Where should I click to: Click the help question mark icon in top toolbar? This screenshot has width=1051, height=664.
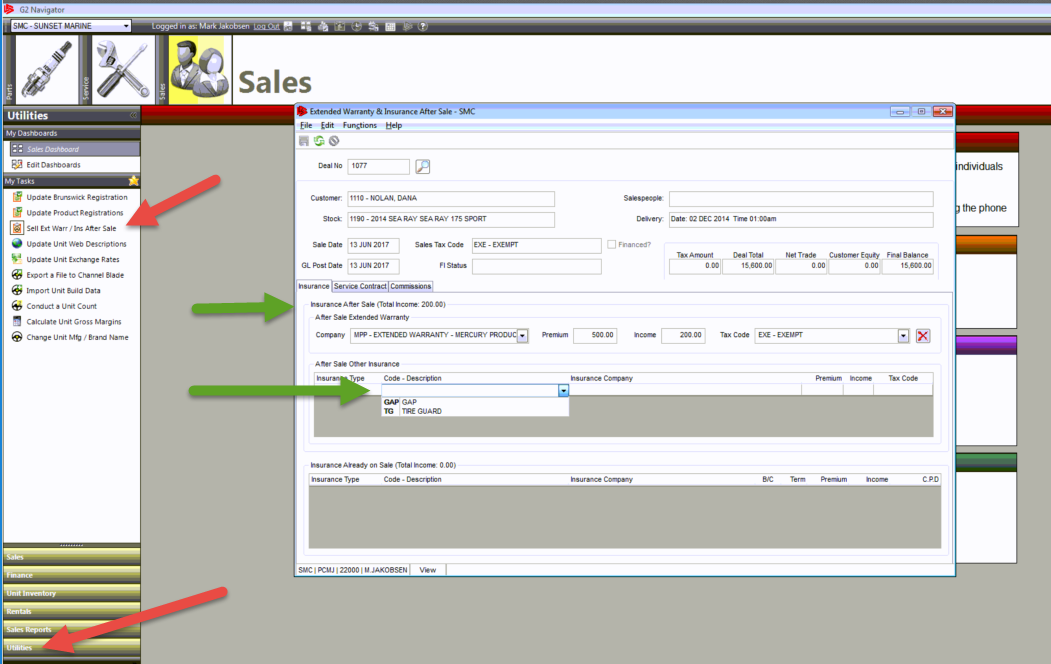point(423,26)
